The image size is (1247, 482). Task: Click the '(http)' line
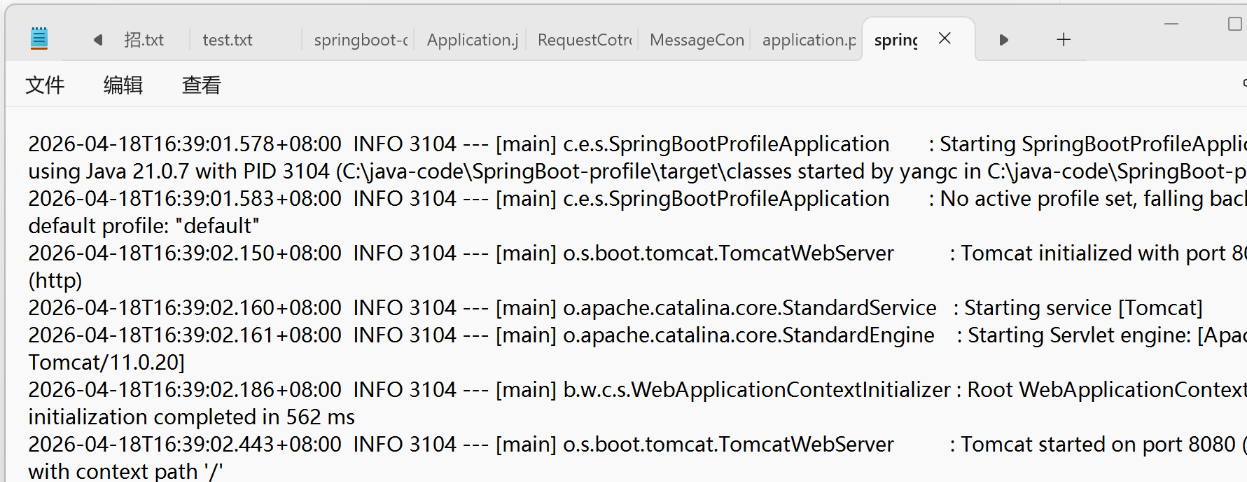coord(55,281)
